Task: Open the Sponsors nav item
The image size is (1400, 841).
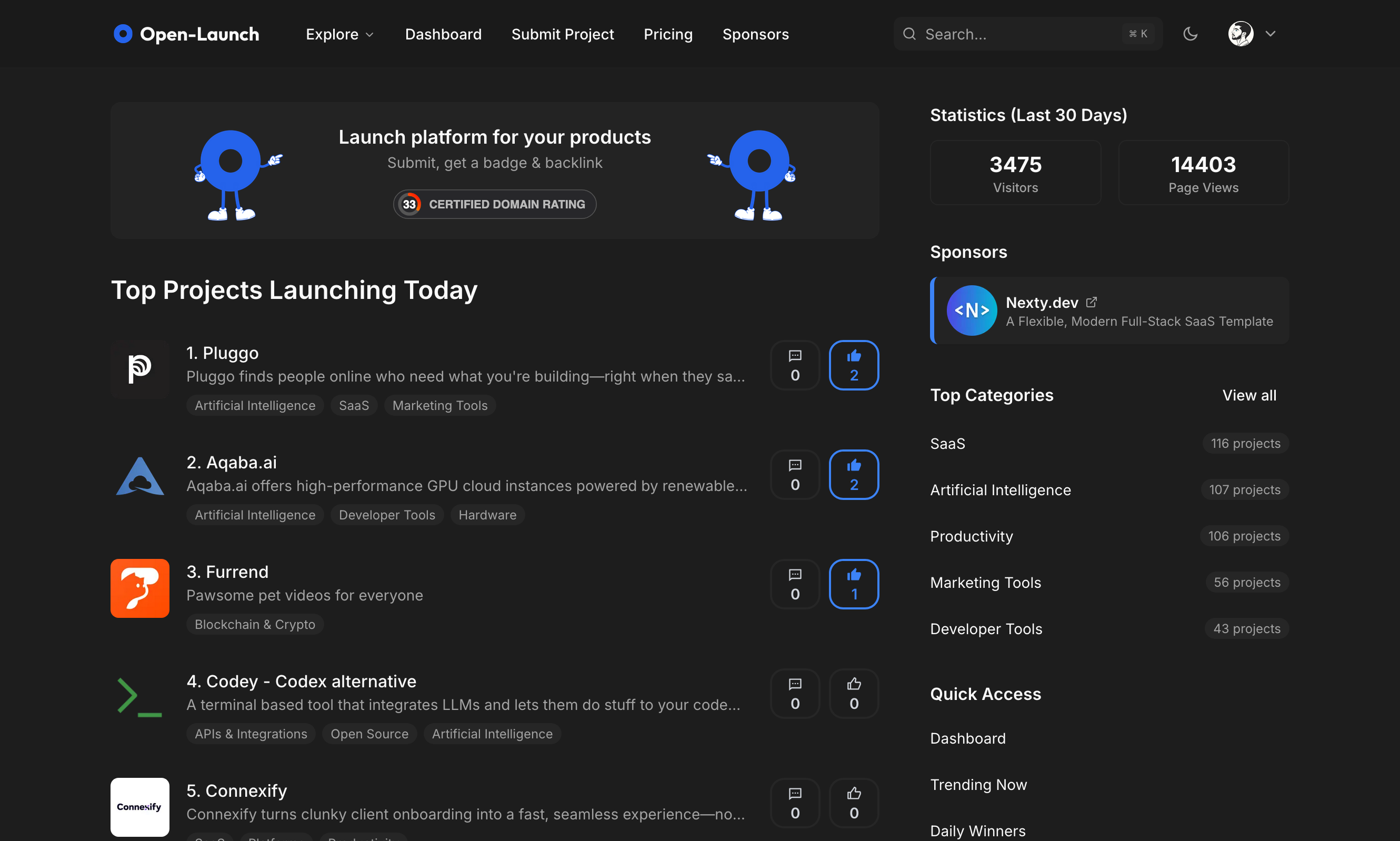Action: click(x=755, y=35)
